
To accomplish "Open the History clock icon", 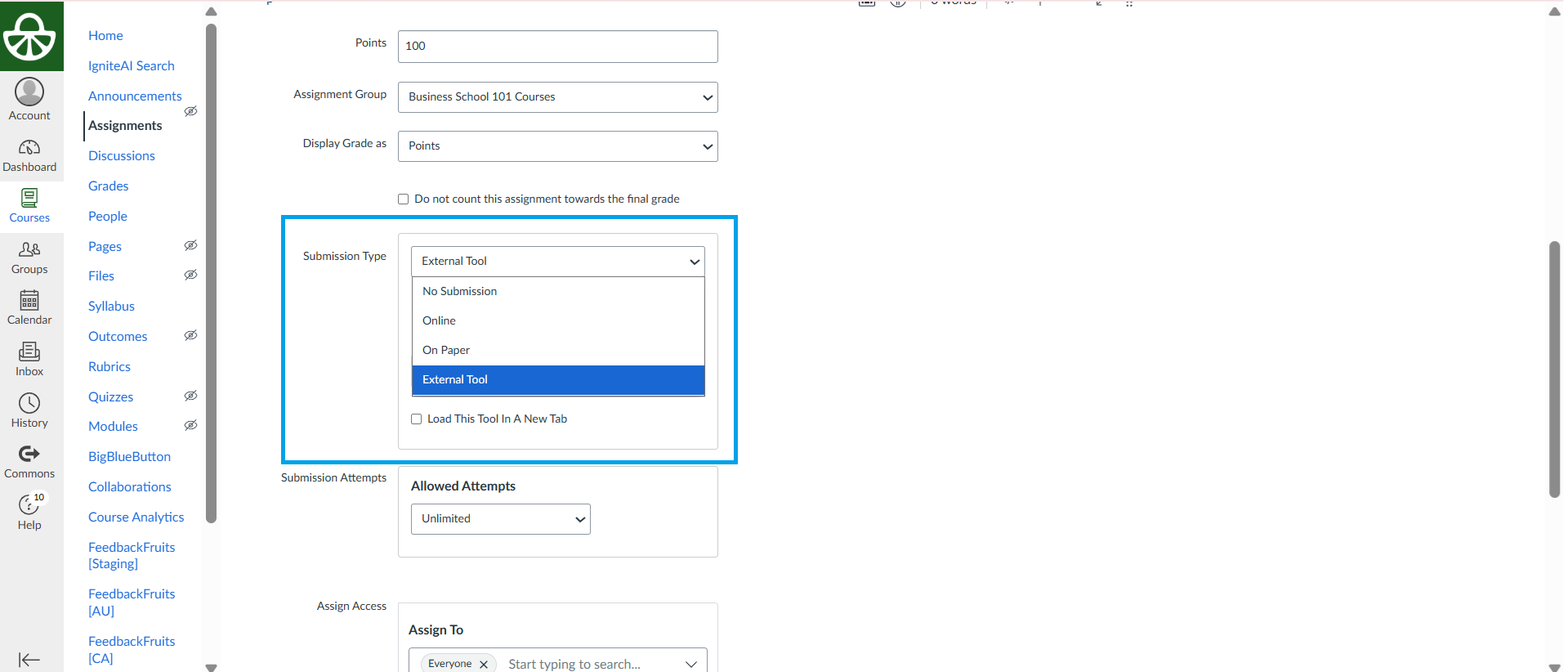I will pyautogui.click(x=29, y=403).
